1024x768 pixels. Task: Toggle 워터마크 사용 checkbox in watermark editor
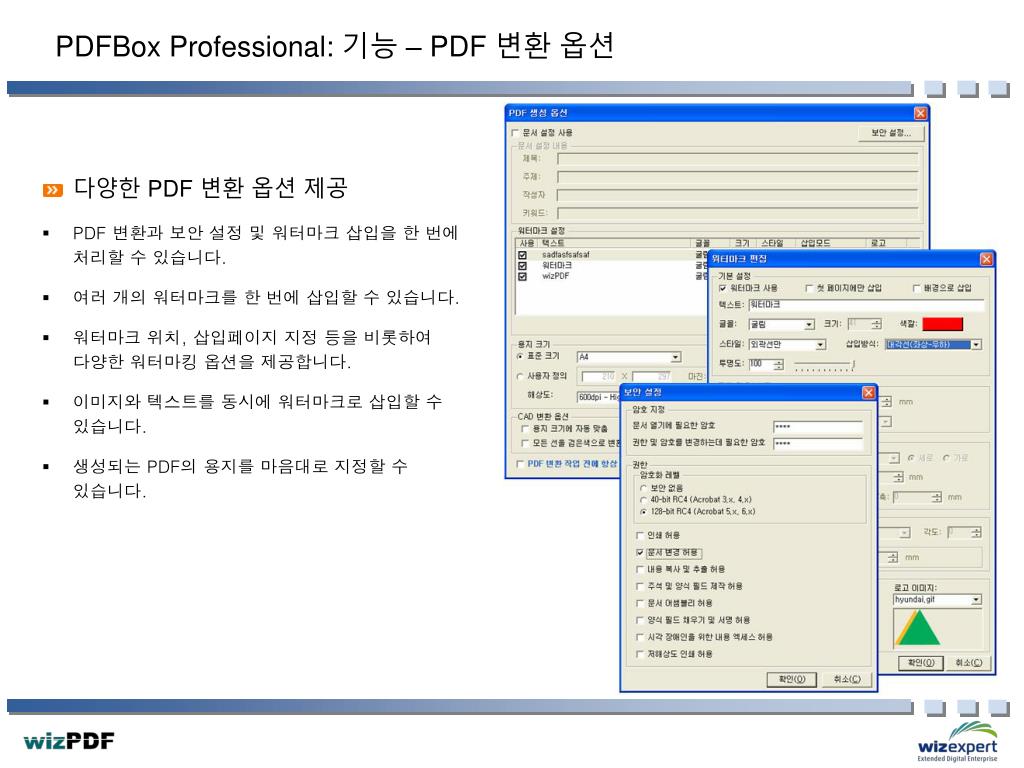[722, 288]
